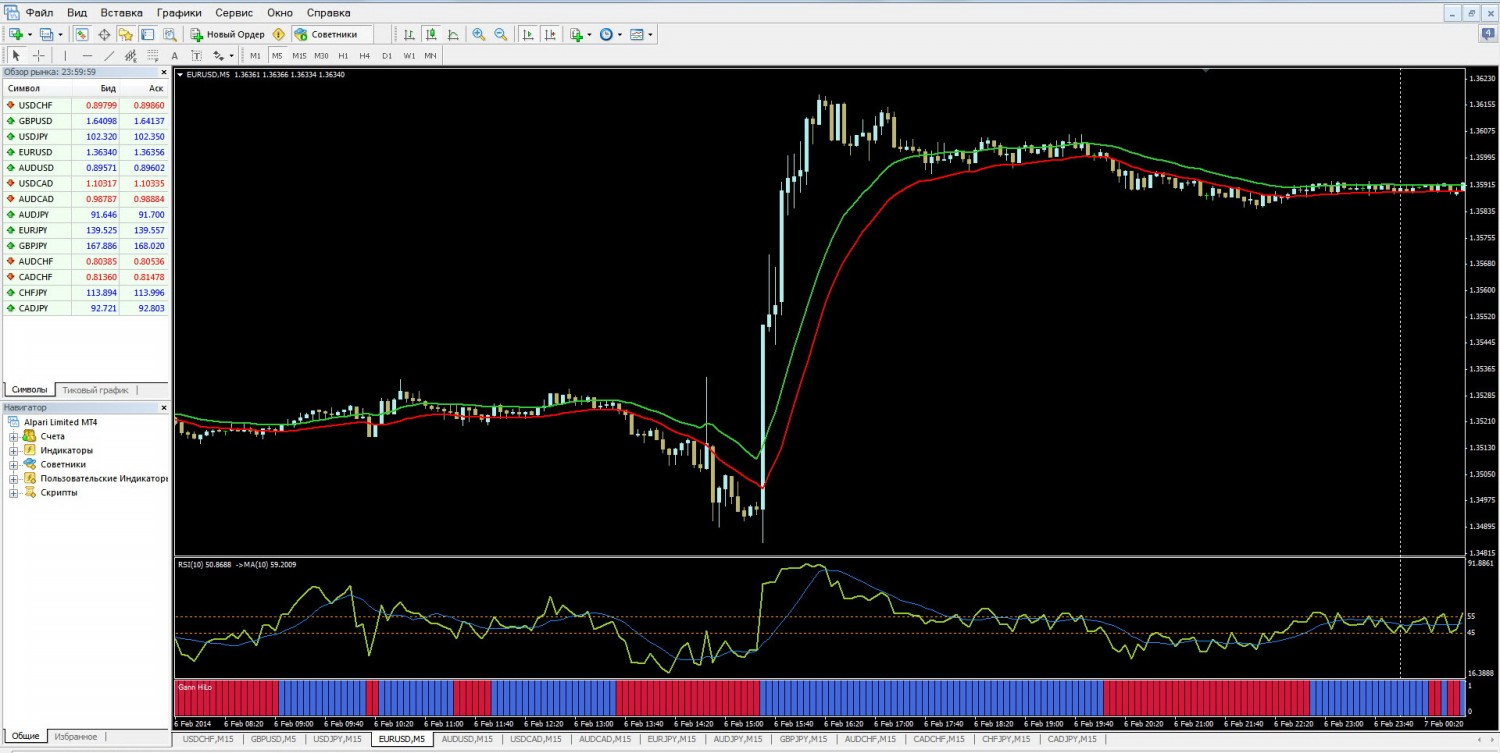Toggle chart shift icon

point(550,34)
